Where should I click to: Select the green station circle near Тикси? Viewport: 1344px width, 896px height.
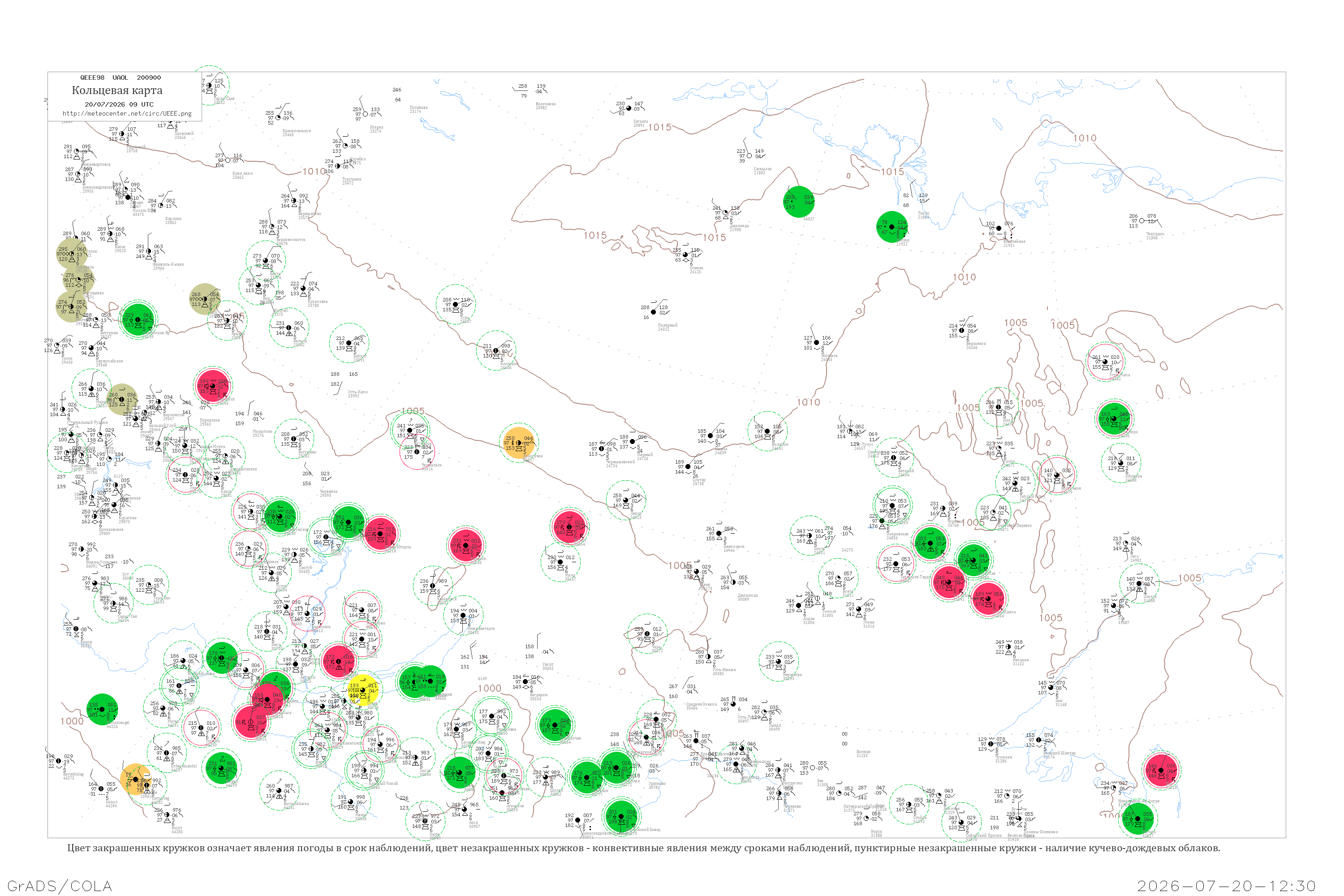coord(892,227)
